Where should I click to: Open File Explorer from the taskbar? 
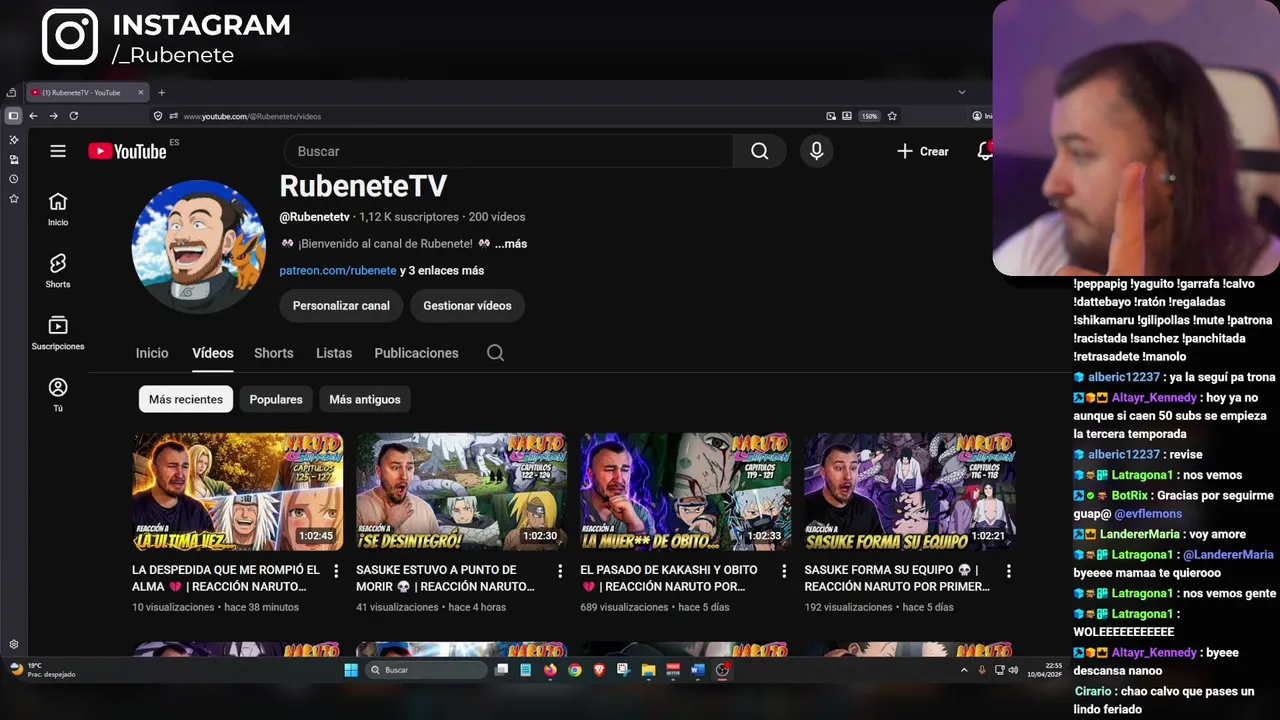tap(648, 670)
